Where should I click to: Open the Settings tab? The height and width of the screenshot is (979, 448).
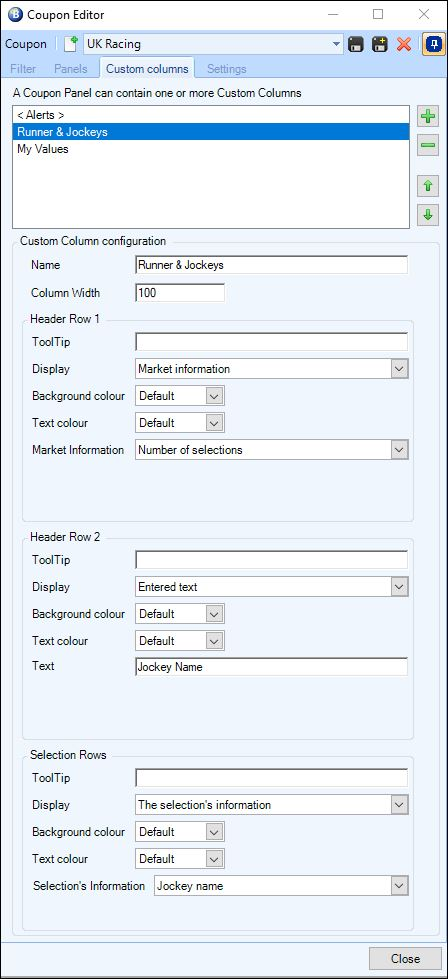pos(226,69)
